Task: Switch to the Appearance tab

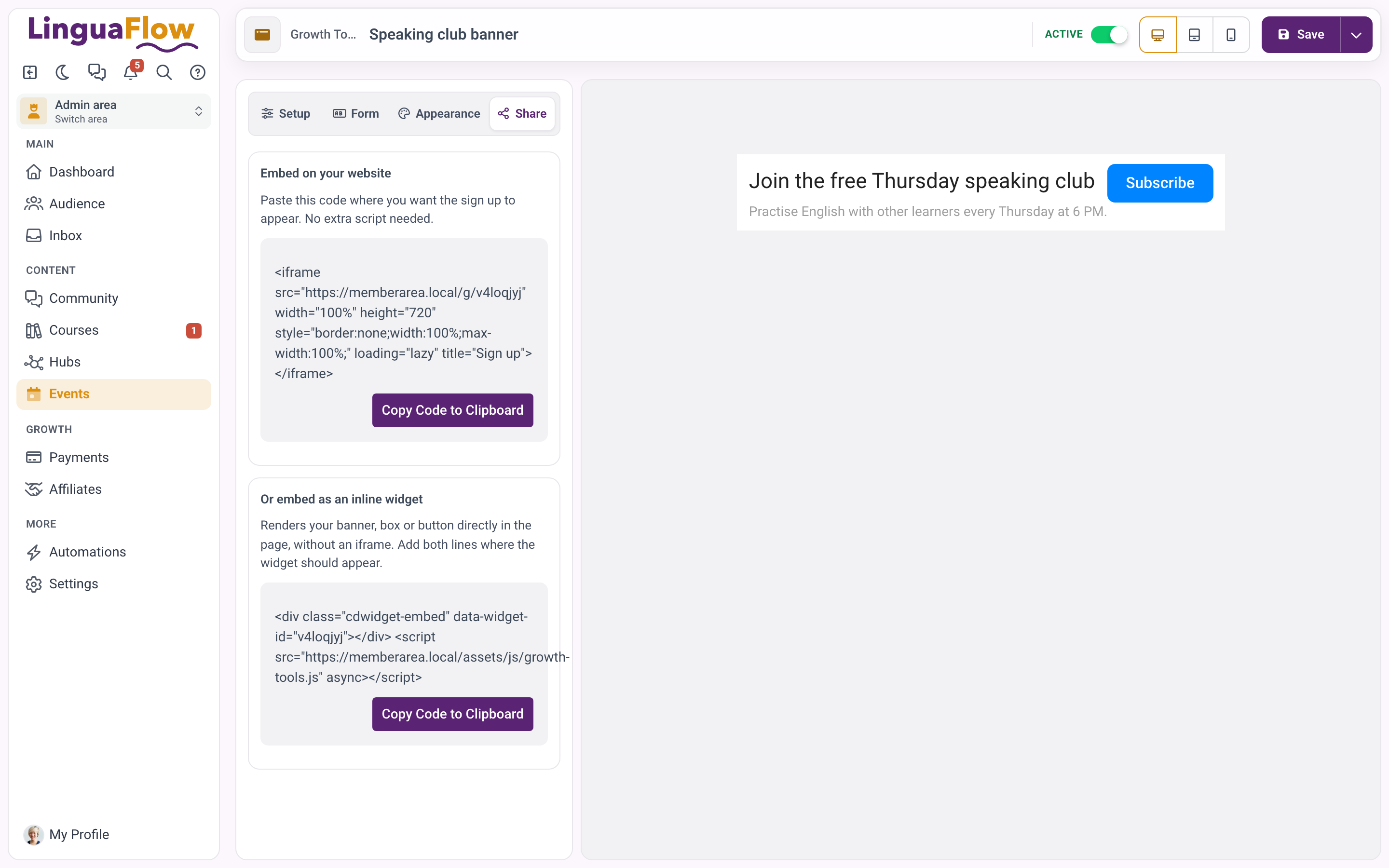Action: pos(439,114)
